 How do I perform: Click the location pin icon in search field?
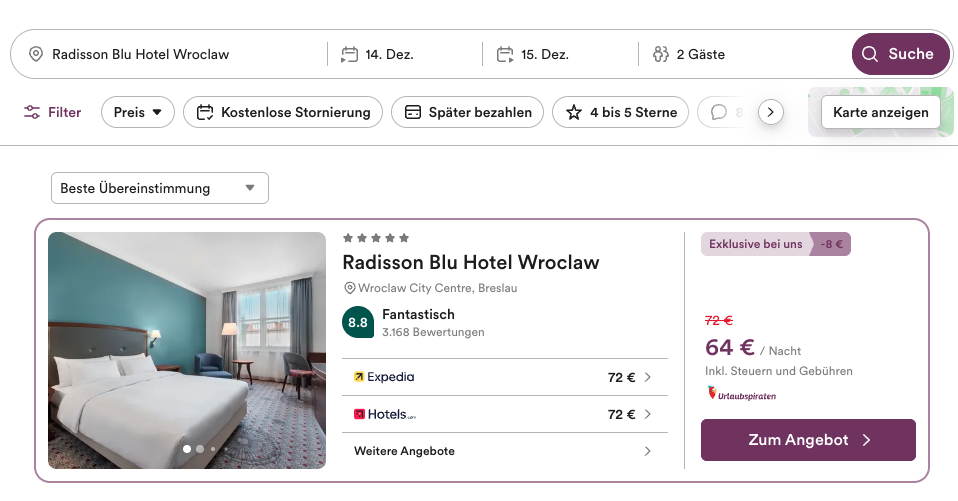click(36, 54)
